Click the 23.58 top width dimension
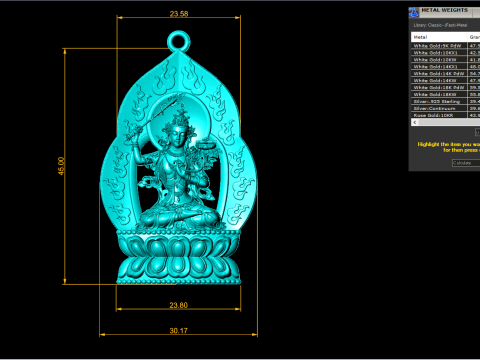 179,14
